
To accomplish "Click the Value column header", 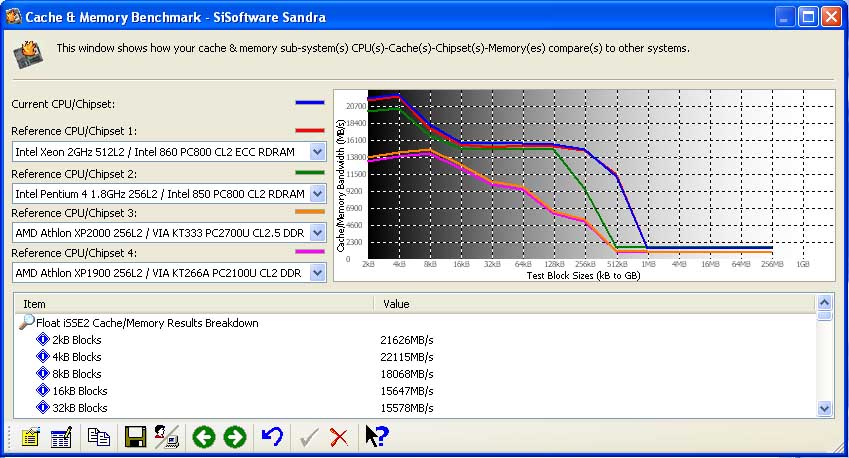I will [x=594, y=304].
